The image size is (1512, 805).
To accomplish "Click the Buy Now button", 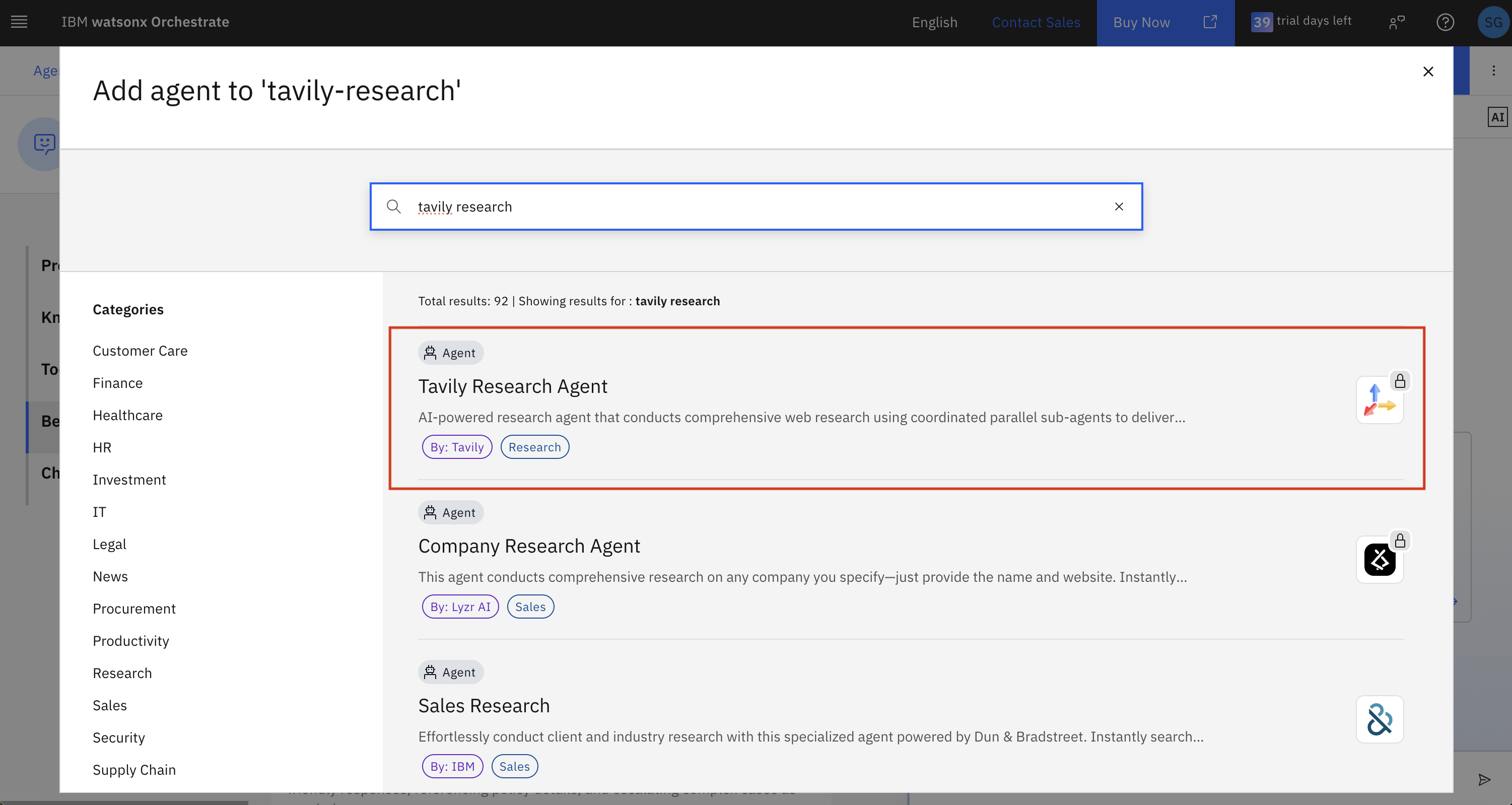I will coord(1140,22).
